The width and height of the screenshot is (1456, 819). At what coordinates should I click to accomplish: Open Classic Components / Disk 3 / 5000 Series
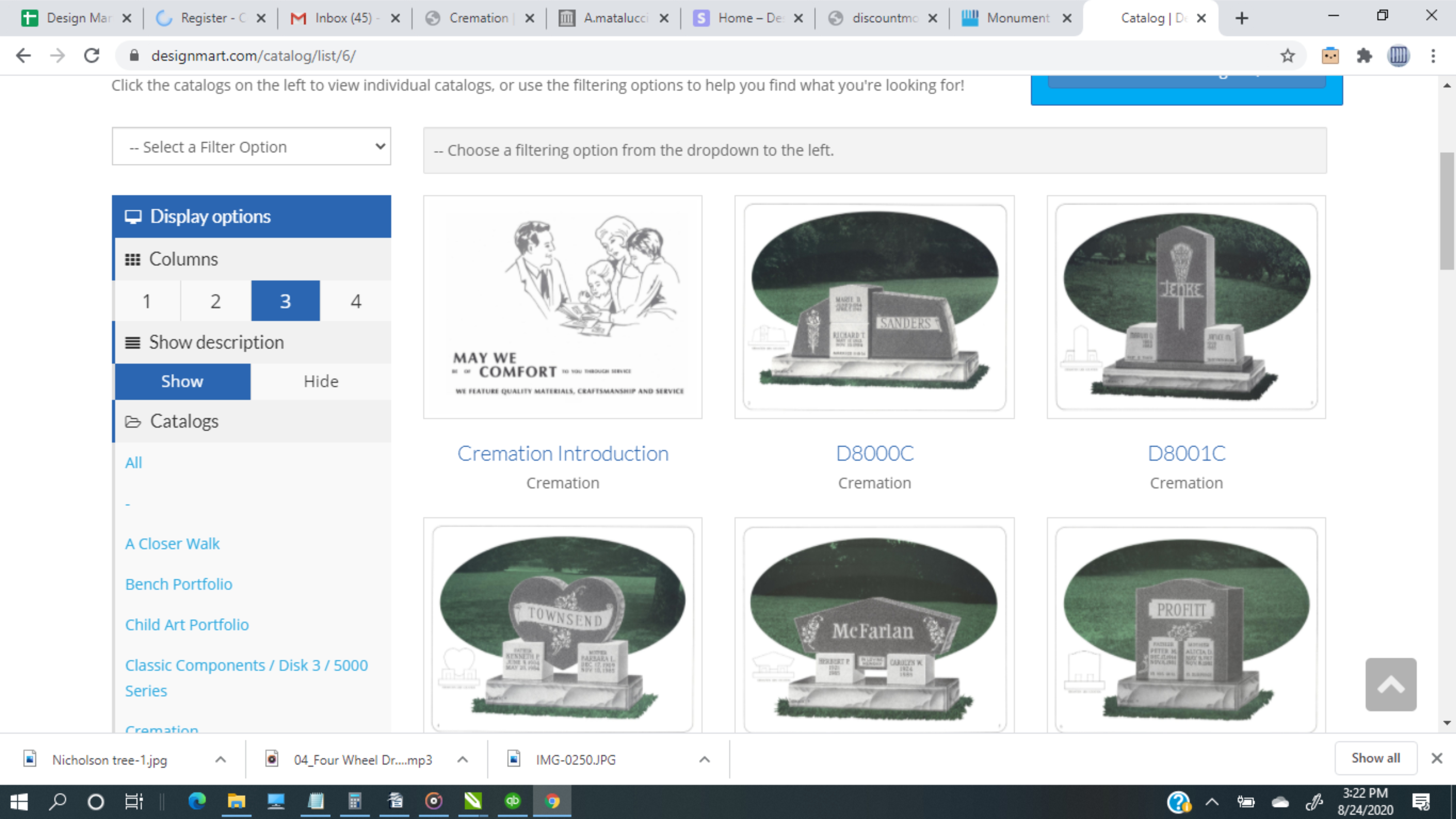(x=246, y=678)
